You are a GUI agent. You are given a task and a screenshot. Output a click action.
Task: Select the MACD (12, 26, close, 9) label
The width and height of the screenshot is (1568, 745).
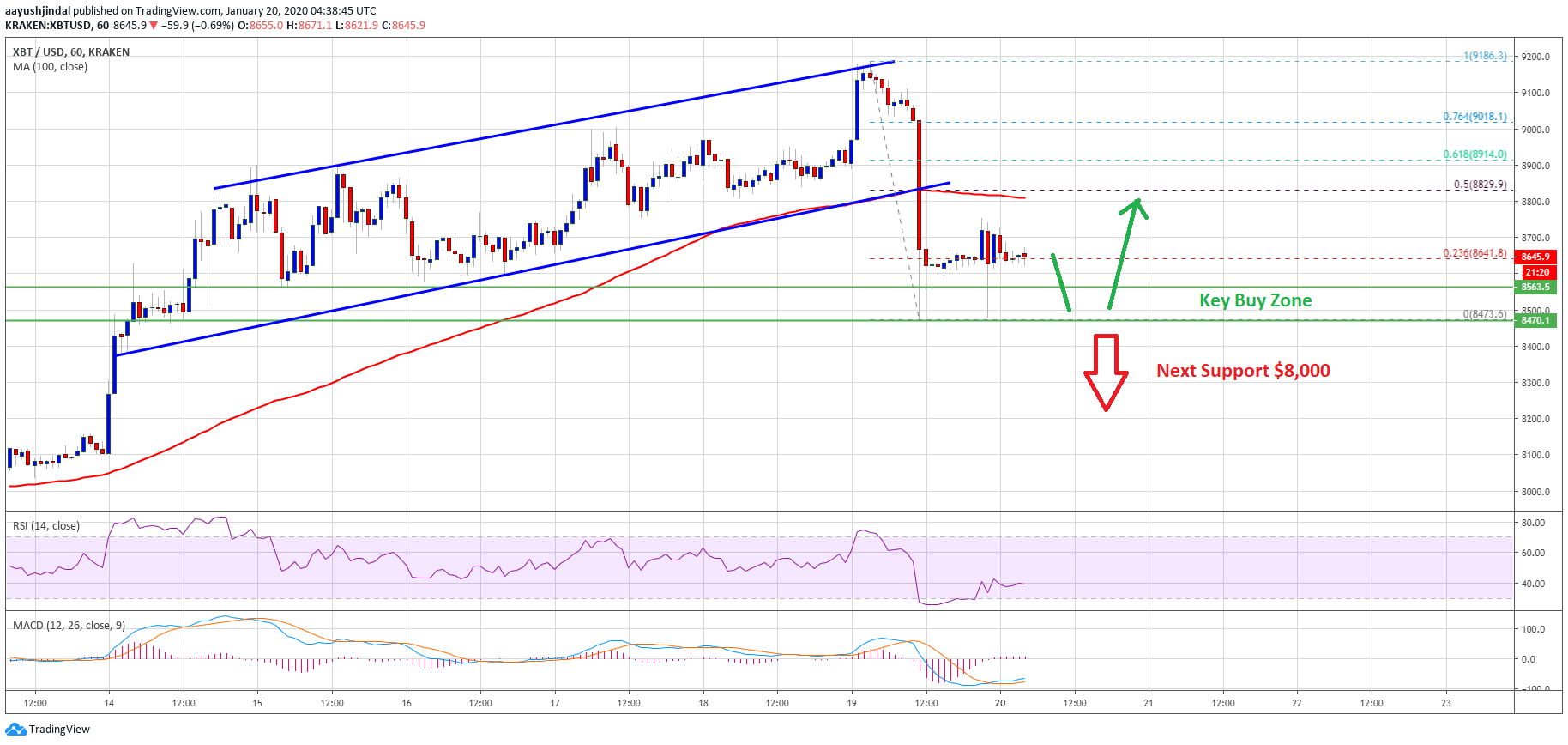point(69,626)
